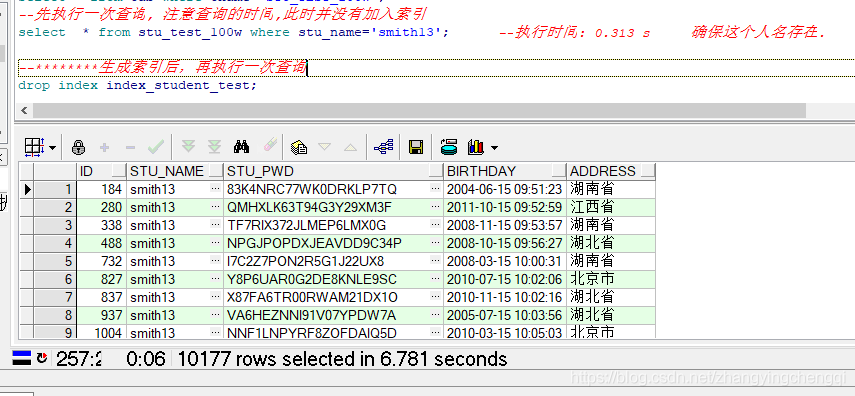Image resolution: width=855 pixels, height=396 pixels.
Task: Click the status bar rows selected message
Action: click(x=342, y=359)
